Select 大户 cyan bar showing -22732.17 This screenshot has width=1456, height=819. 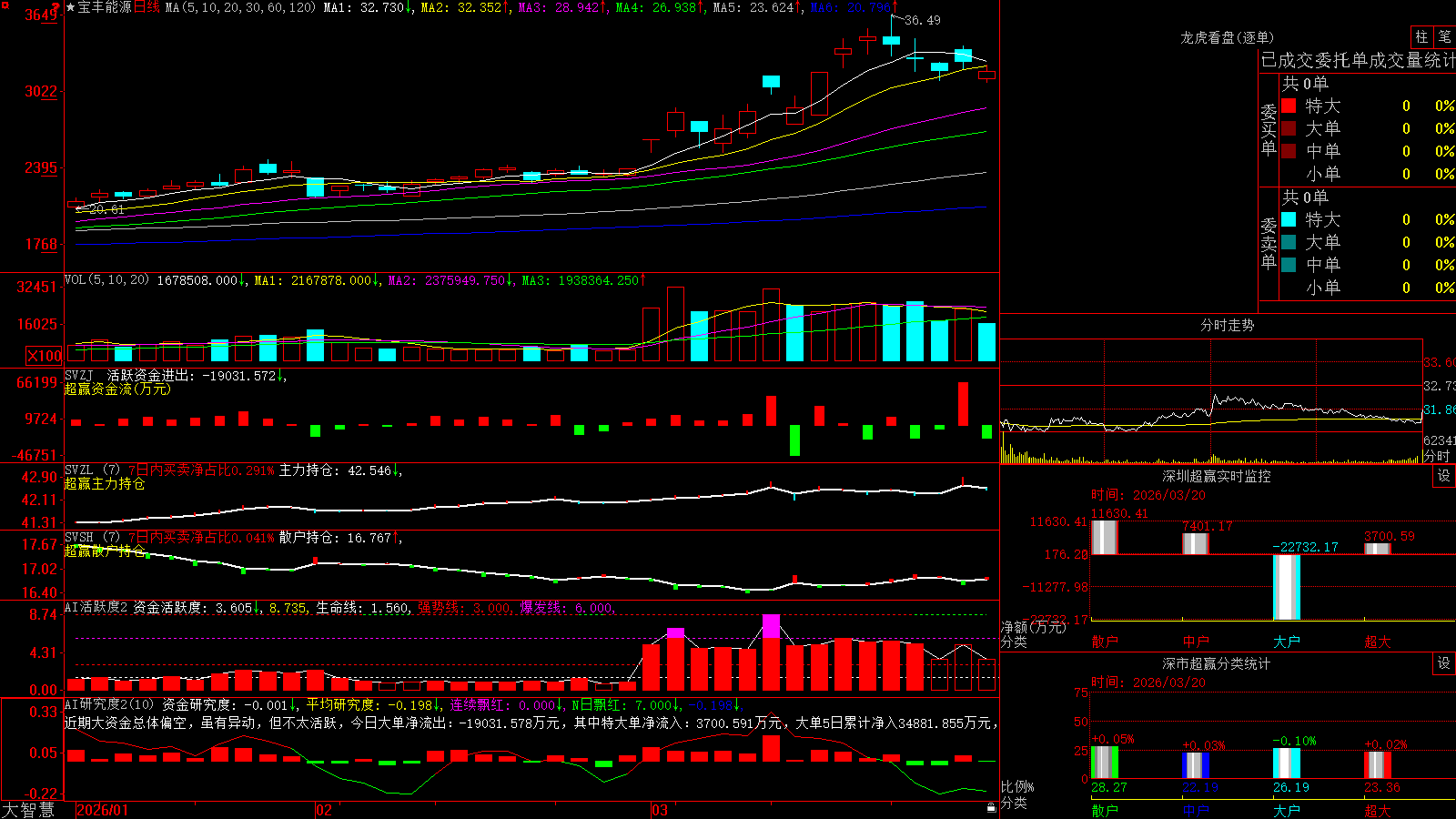pos(1287,587)
